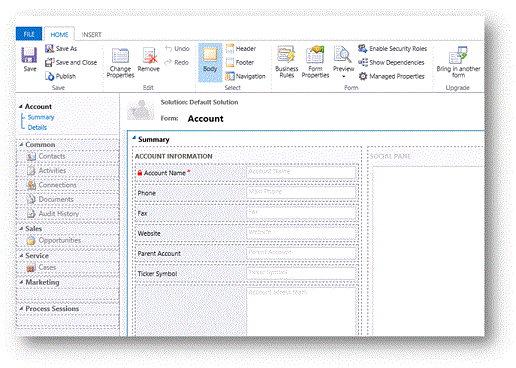Go to the Summary tab link
Image resolution: width=516 pixels, height=368 pixels.
click(41, 117)
